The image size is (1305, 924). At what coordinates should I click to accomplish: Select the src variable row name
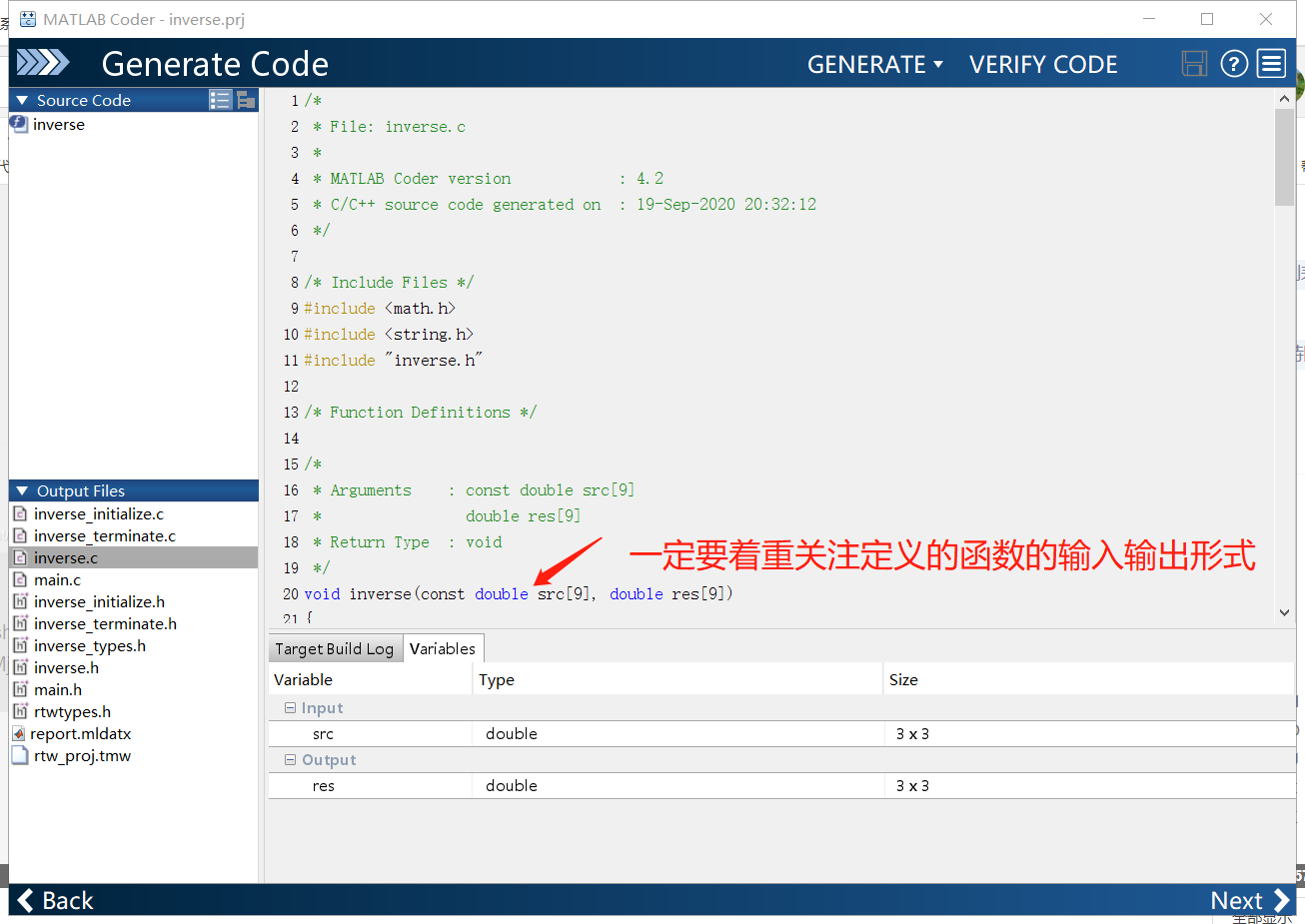pos(323,733)
